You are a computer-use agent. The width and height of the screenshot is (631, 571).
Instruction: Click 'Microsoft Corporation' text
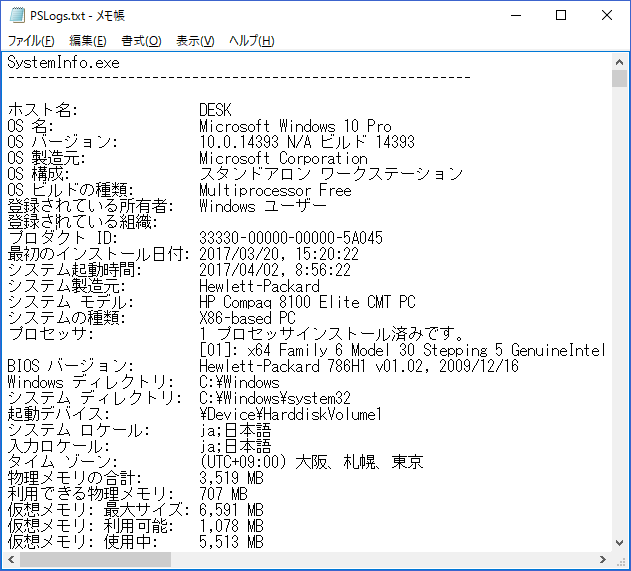(283, 158)
